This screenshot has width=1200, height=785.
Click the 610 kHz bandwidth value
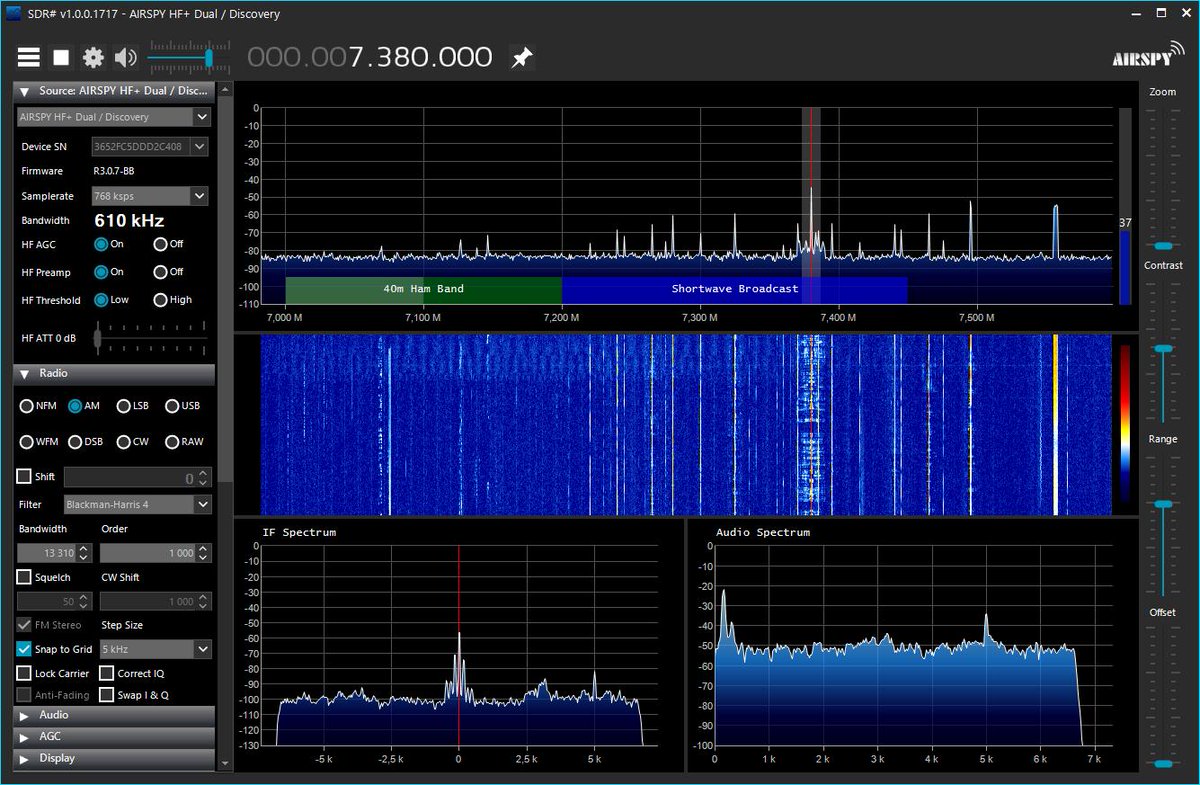[x=129, y=221]
